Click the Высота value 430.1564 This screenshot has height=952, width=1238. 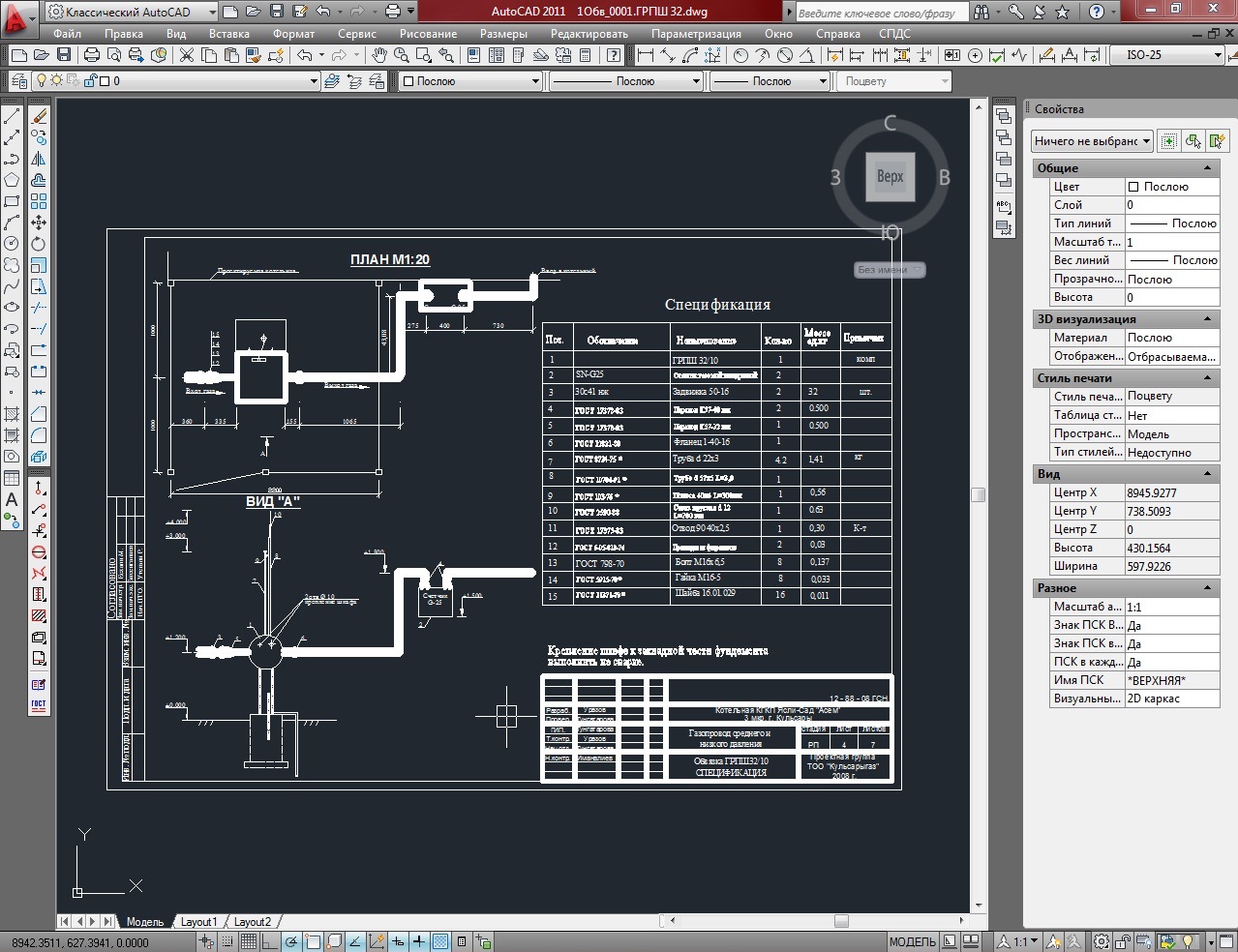pos(1172,548)
